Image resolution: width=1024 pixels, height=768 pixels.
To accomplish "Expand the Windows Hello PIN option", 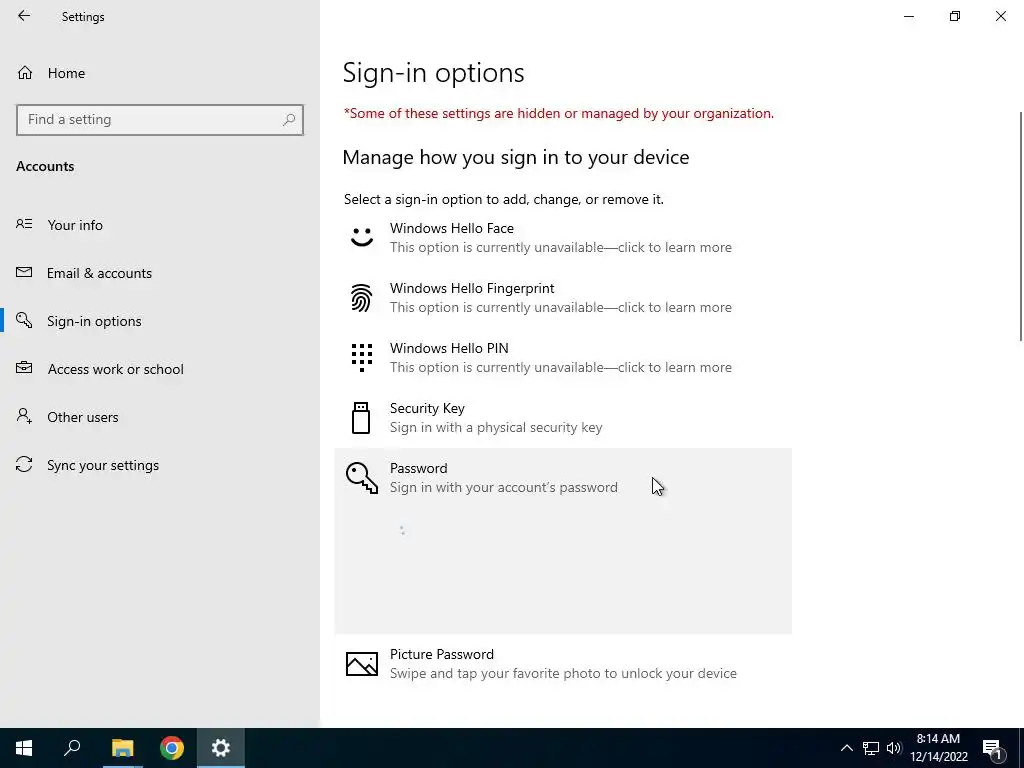I will pos(563,358).
